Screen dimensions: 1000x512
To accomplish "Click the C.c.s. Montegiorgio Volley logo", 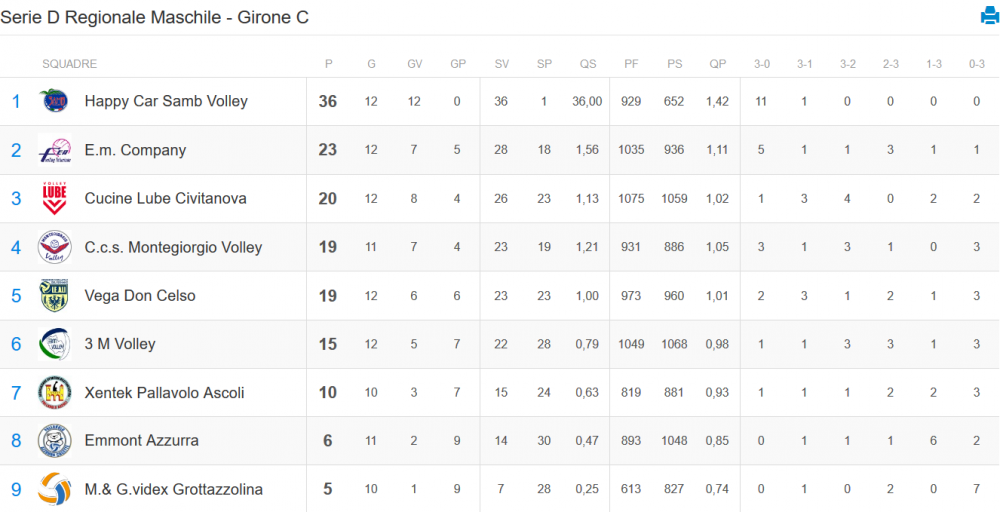I will (x=54, y=247).
